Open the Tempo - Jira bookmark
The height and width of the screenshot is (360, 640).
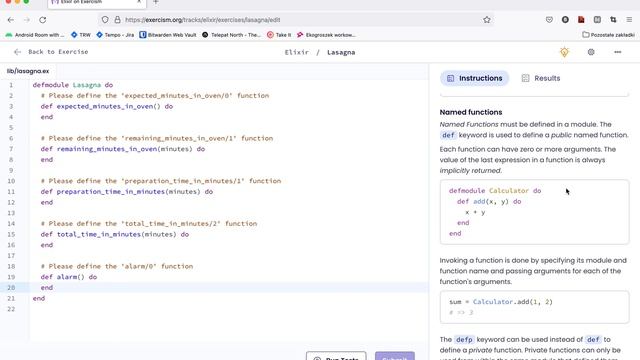pyautogui.click(x=115, y=35)
